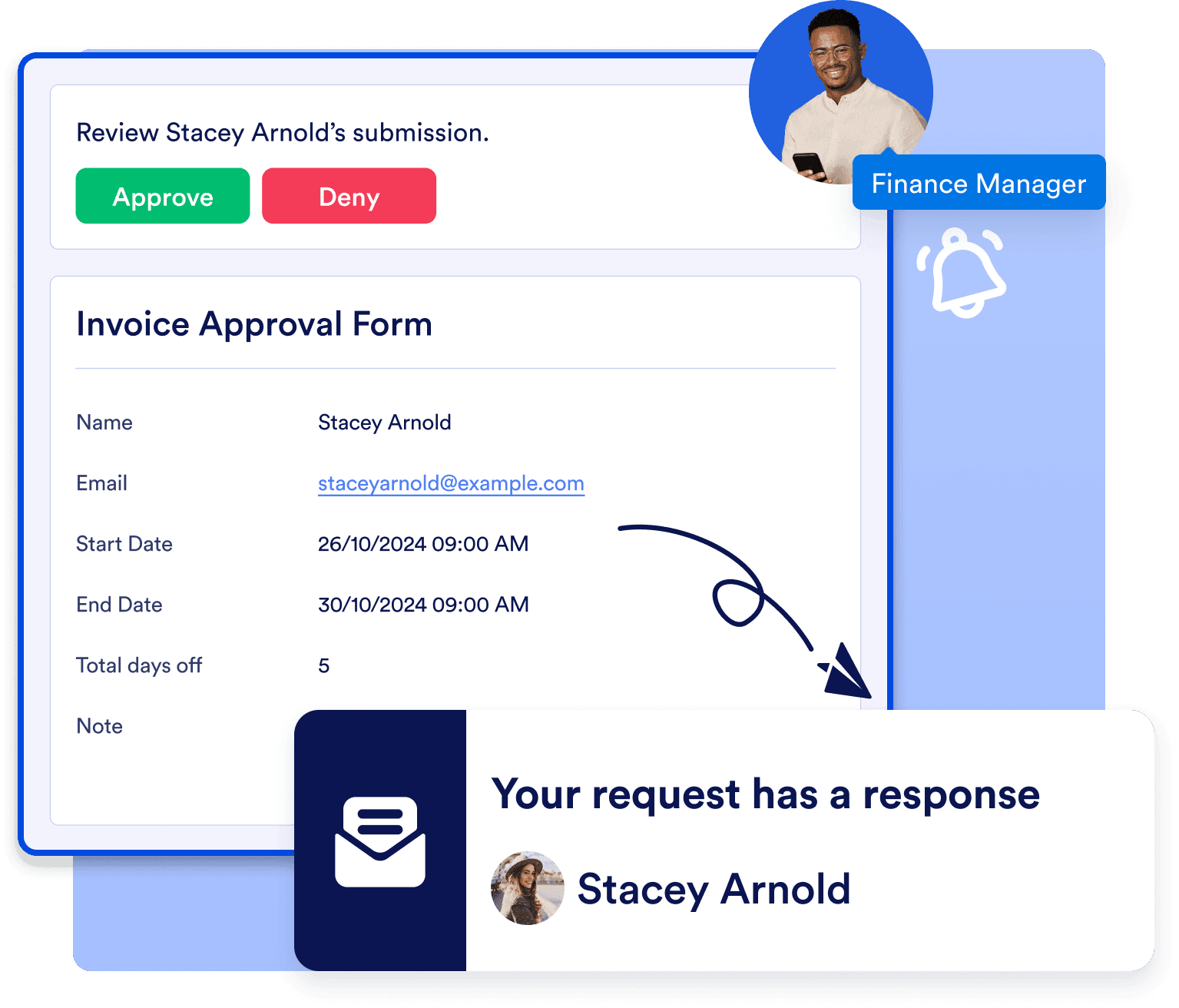This screenshot has width=1179, height=1008.
Task: Click the Name field label
Action: (x=104, y=423)
